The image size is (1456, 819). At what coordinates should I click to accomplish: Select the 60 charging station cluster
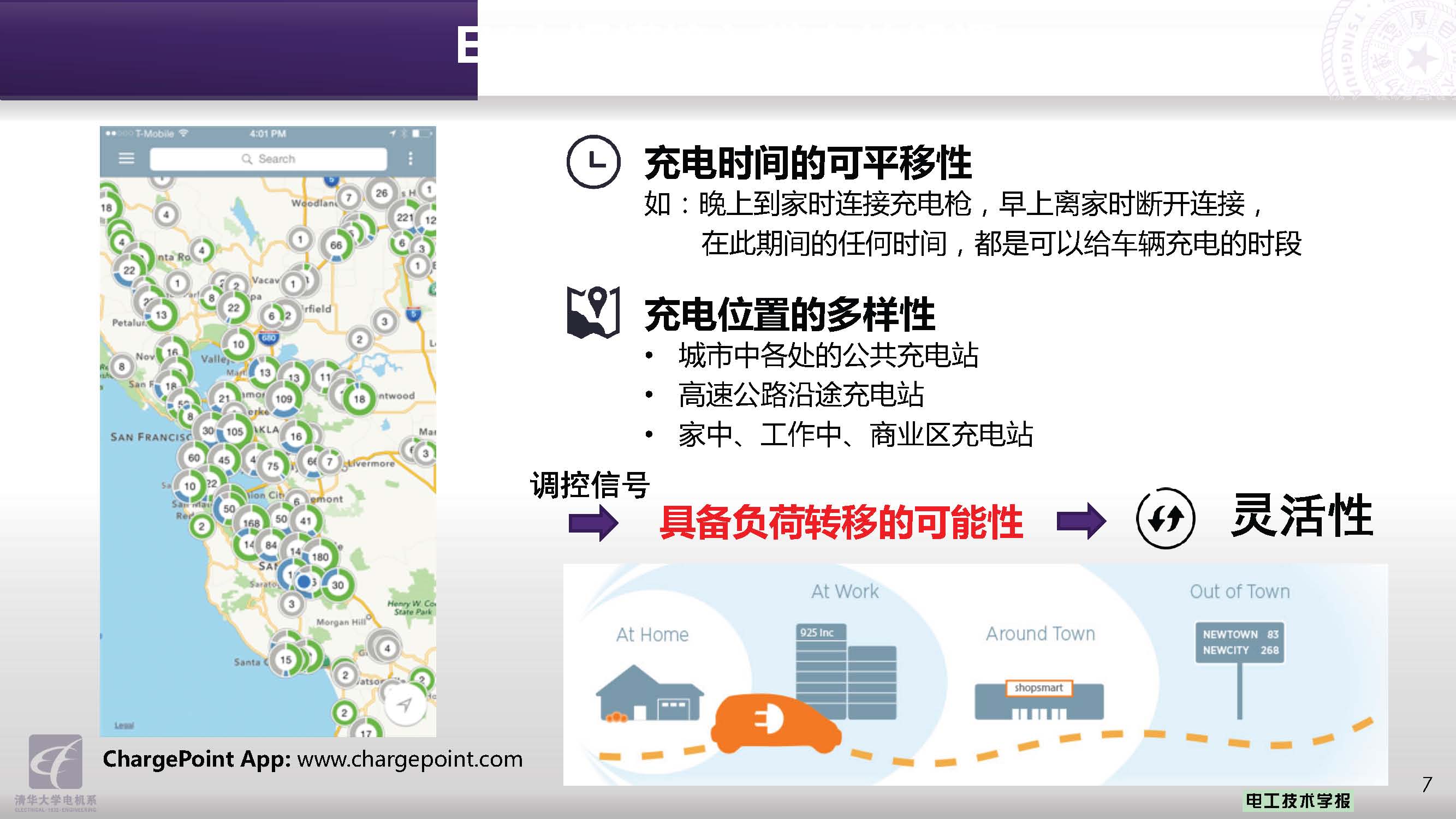point(194,457)
